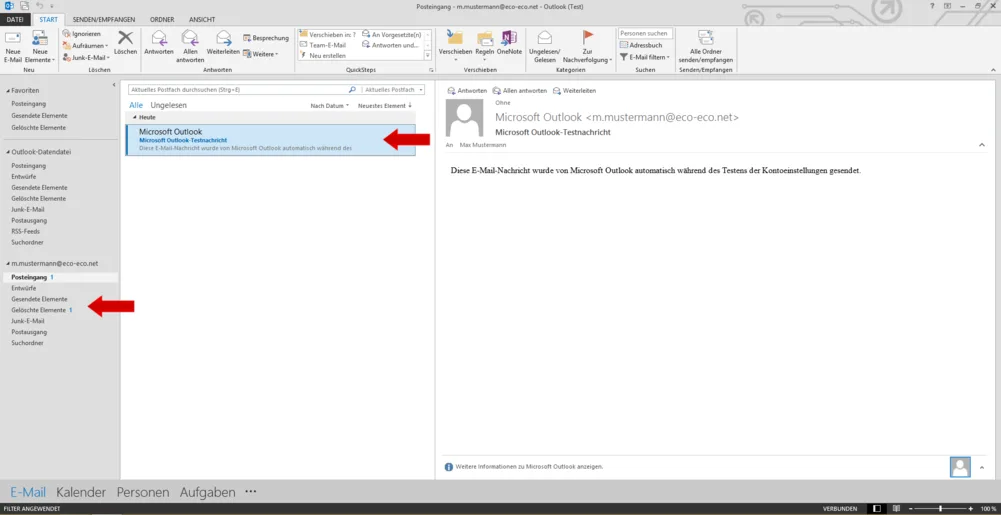Image resolution: width=1001 pixels, height=515 pixels.
Task: Click the Personen suchen search field
Action: [643, 33]
